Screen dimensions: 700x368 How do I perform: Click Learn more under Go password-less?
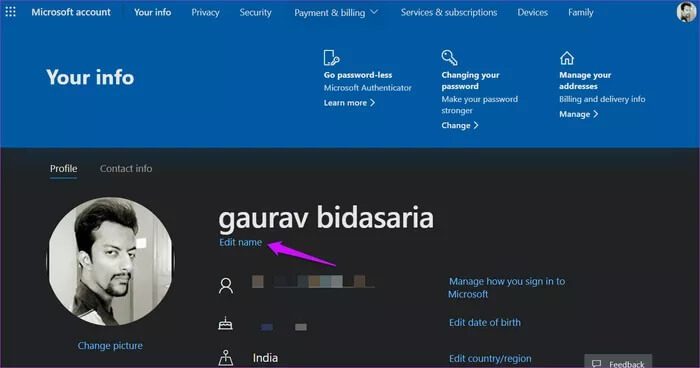(350, 103)
